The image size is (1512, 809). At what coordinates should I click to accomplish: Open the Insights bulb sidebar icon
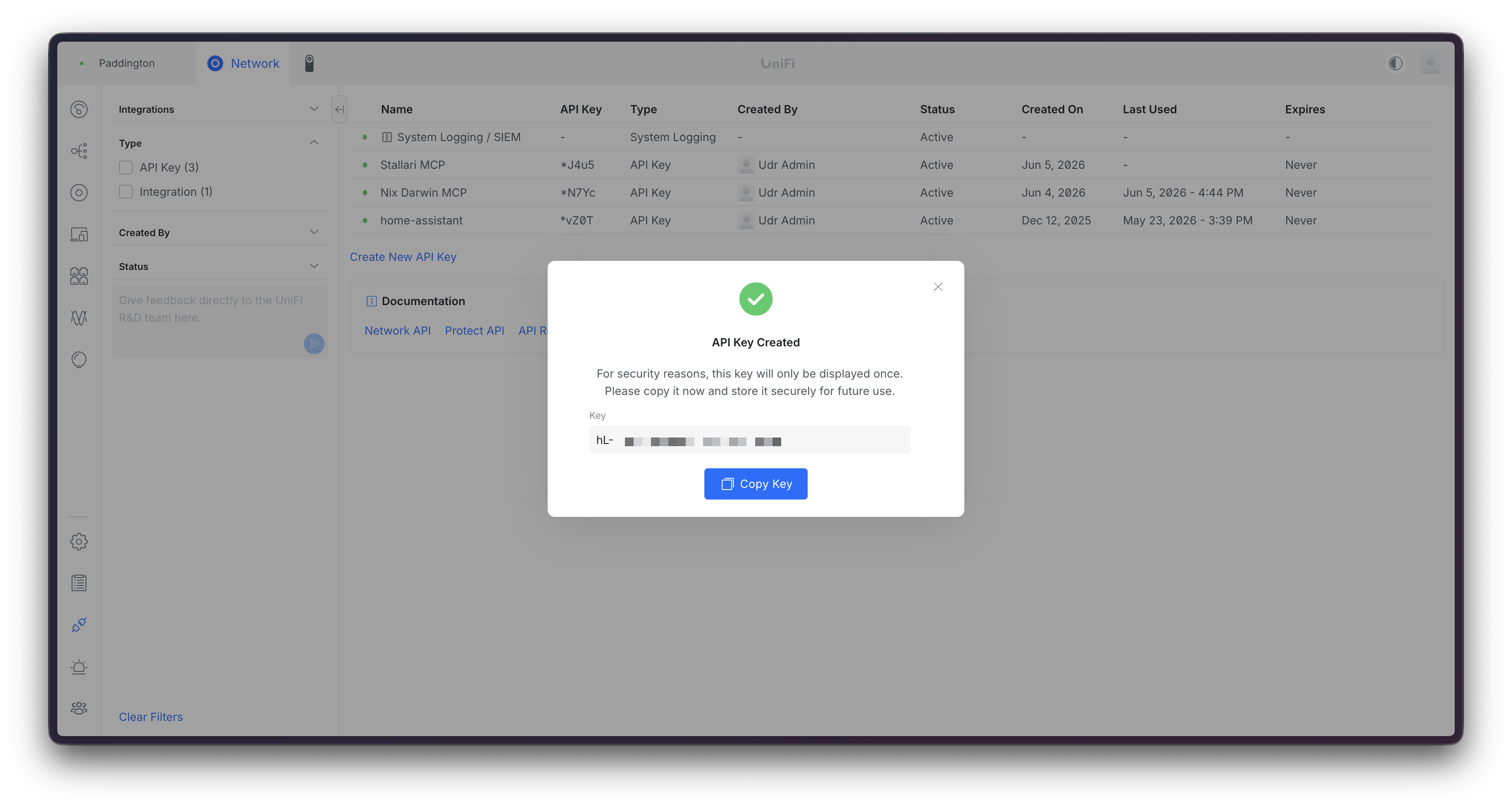79,359
